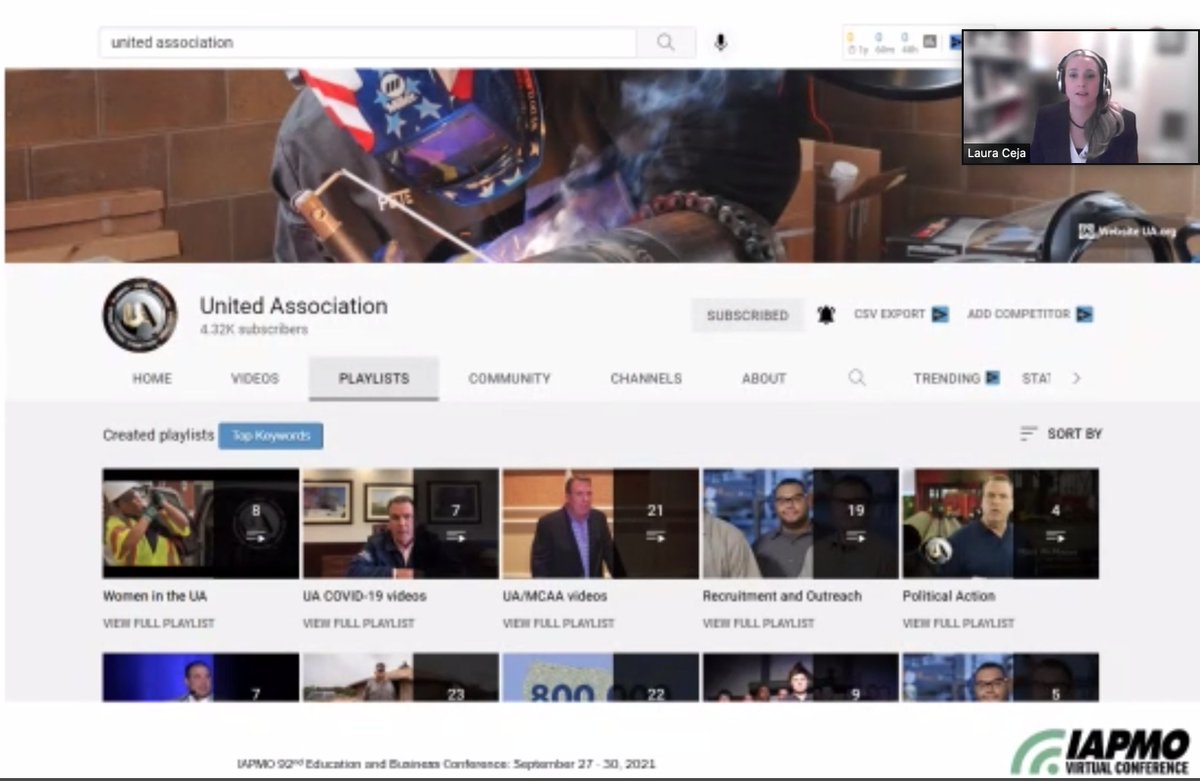Click the search magnifier button in the top bar
Screen dimensions: 1200x781
pyautogui.click(x=666, y=42)
